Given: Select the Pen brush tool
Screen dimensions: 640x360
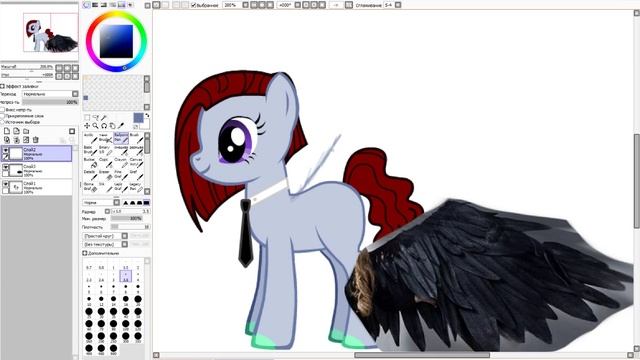Looking at the screenshot, I should point(121,138).
